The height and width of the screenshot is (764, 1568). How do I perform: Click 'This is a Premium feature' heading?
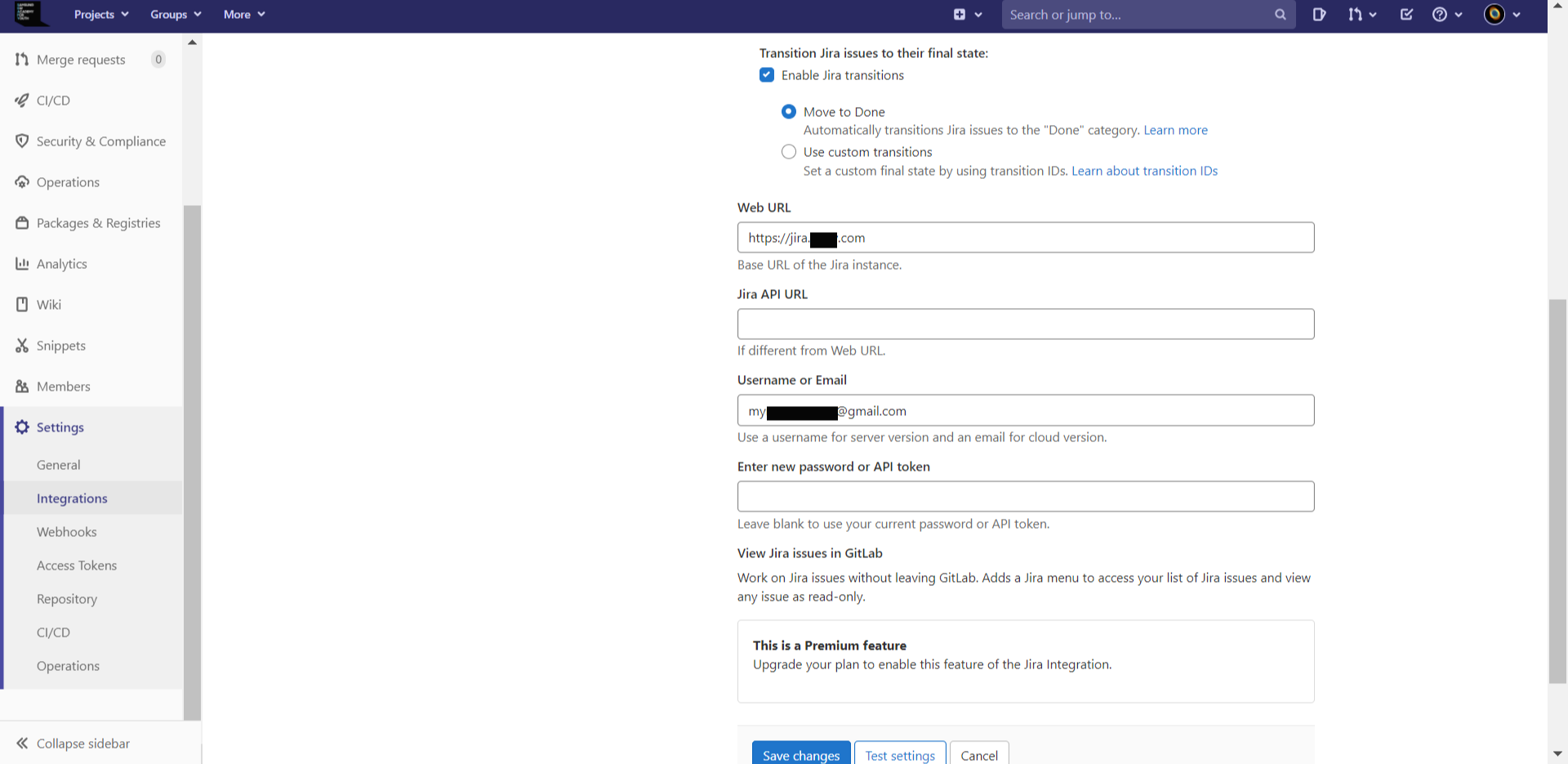830,646
